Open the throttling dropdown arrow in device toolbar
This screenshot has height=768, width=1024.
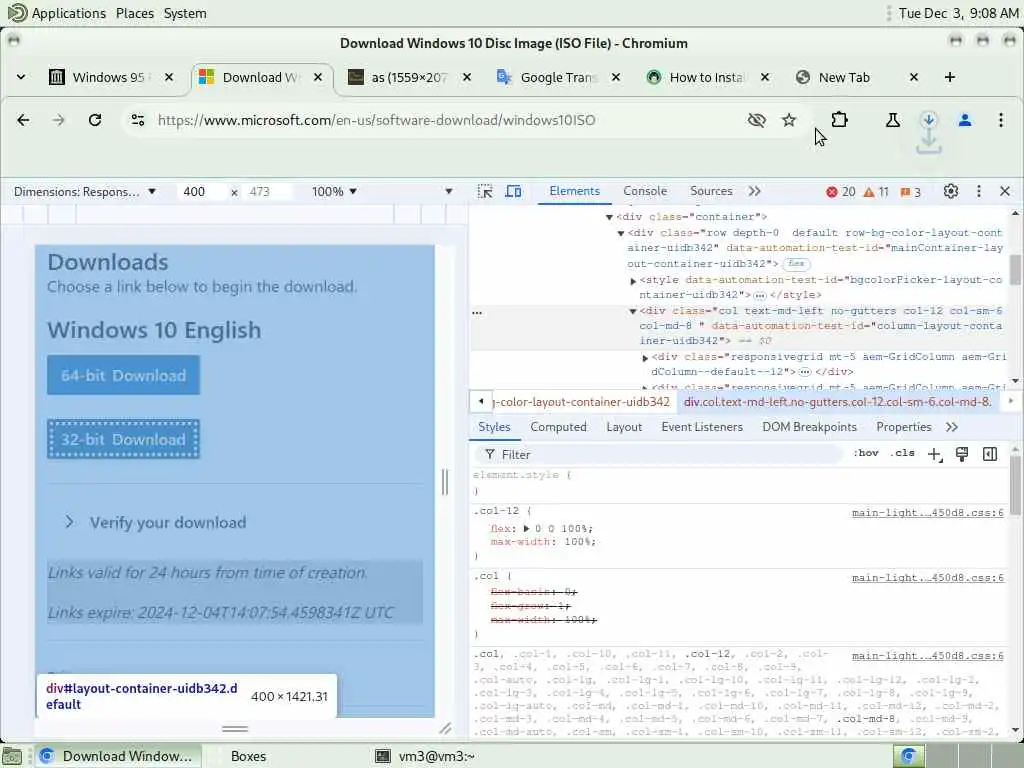click(449, 191)
